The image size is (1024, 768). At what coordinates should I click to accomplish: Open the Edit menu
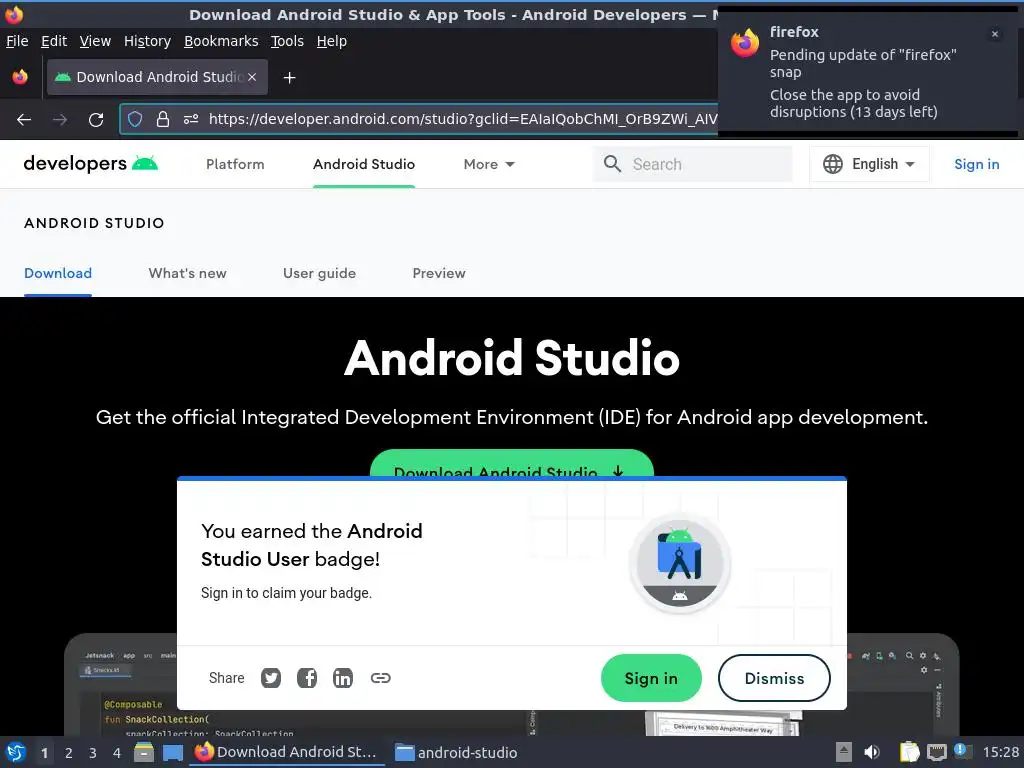tap(54, 41)
